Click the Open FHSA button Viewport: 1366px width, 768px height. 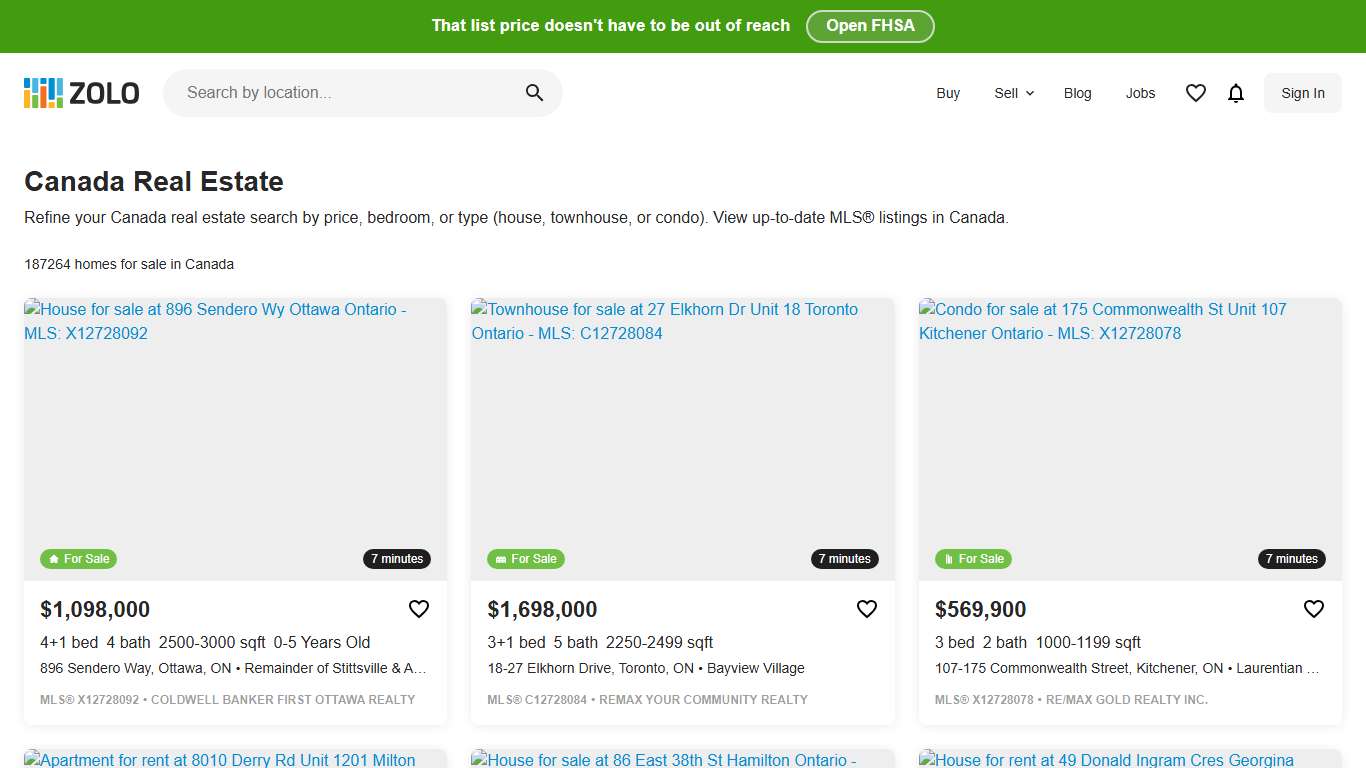870,26
